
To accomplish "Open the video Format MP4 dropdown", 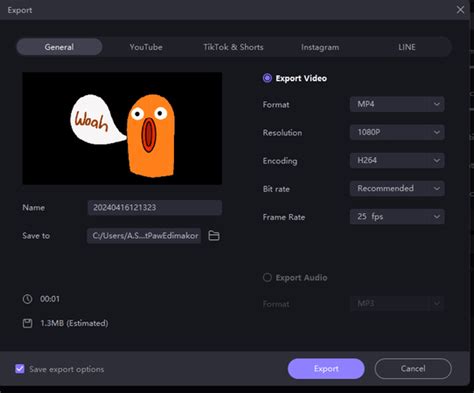I will pyautogui.click(x=397, y=104).
